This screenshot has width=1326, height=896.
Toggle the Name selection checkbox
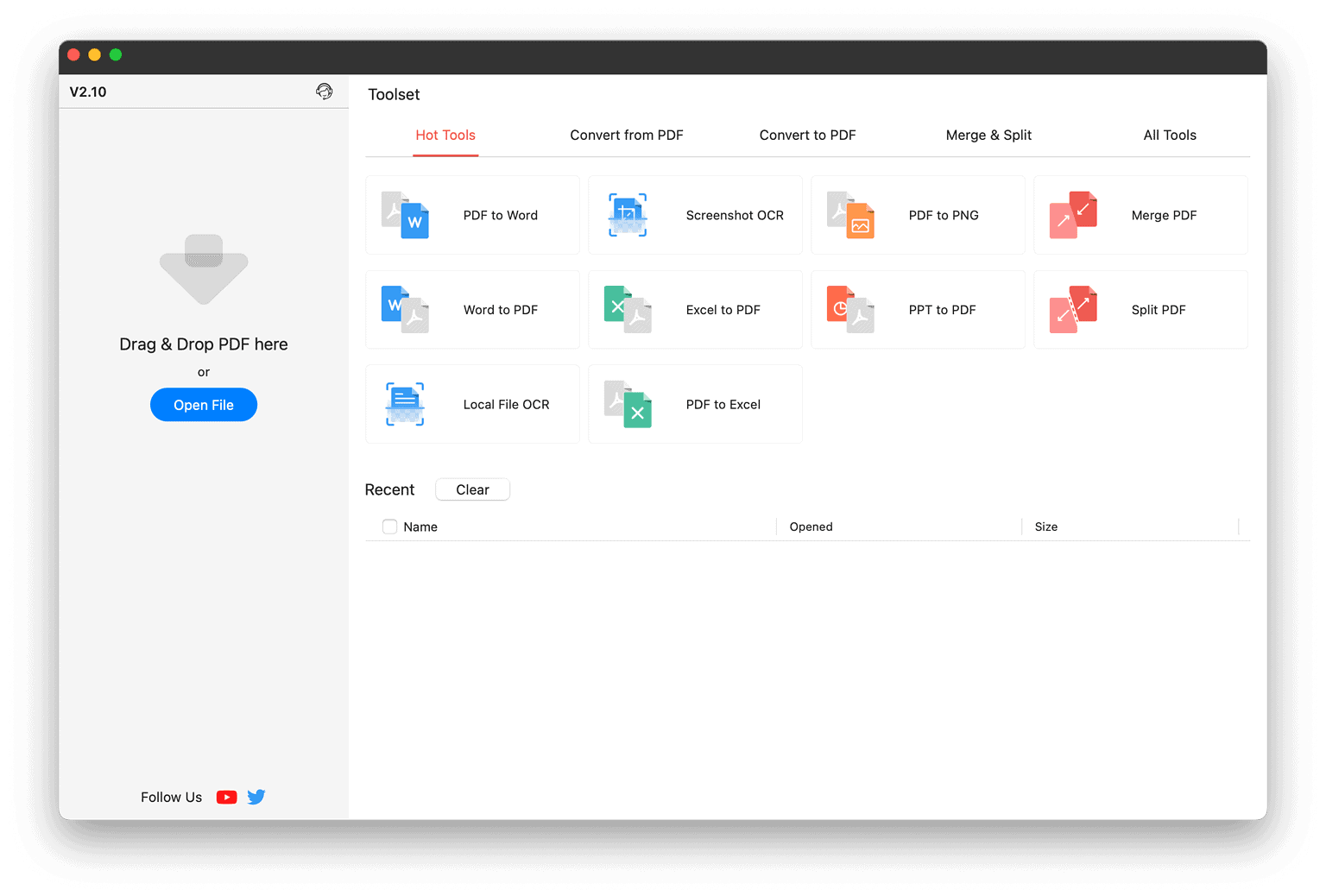tap(389, 526)
